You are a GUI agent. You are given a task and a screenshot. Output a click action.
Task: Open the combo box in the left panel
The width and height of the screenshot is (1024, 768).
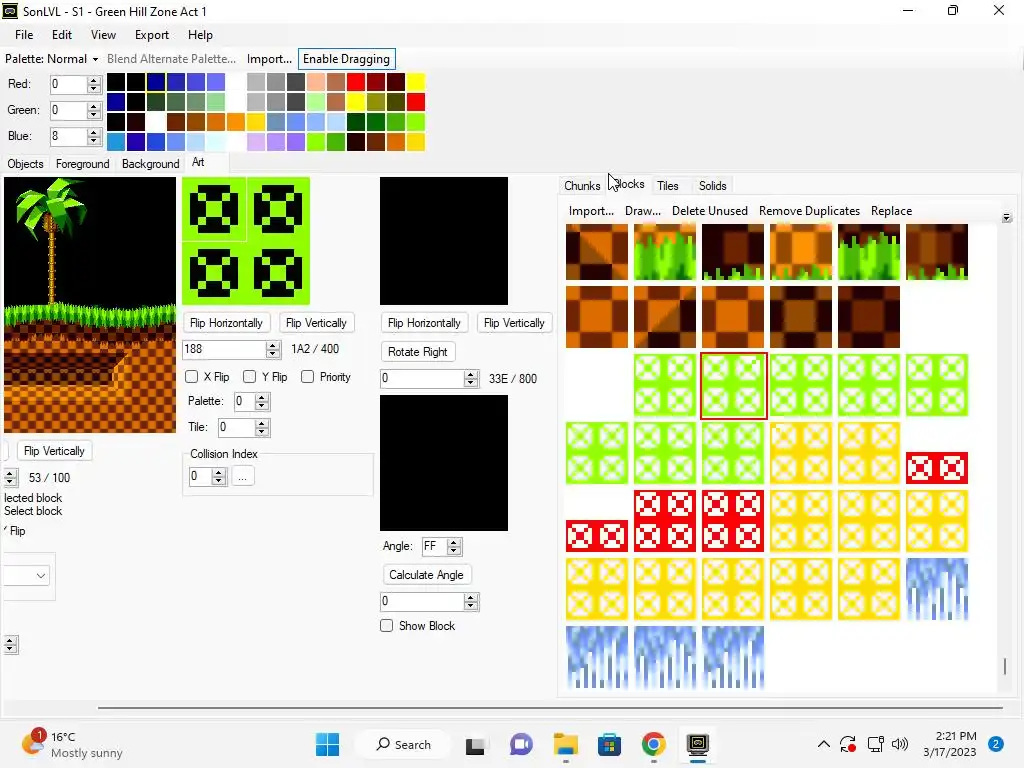[x=26, y=575]
